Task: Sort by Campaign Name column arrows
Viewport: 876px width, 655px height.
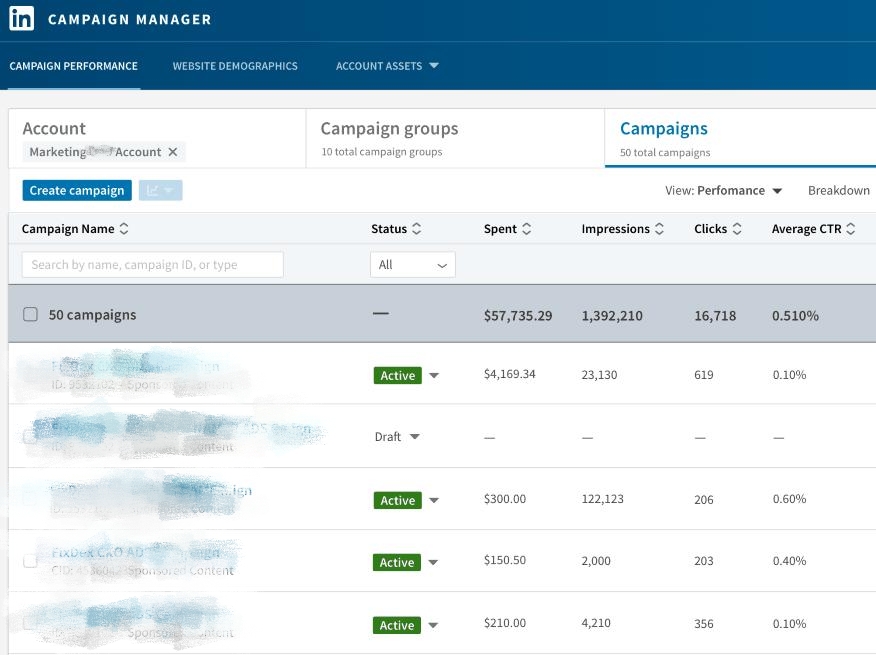Action: pos(124,229)
